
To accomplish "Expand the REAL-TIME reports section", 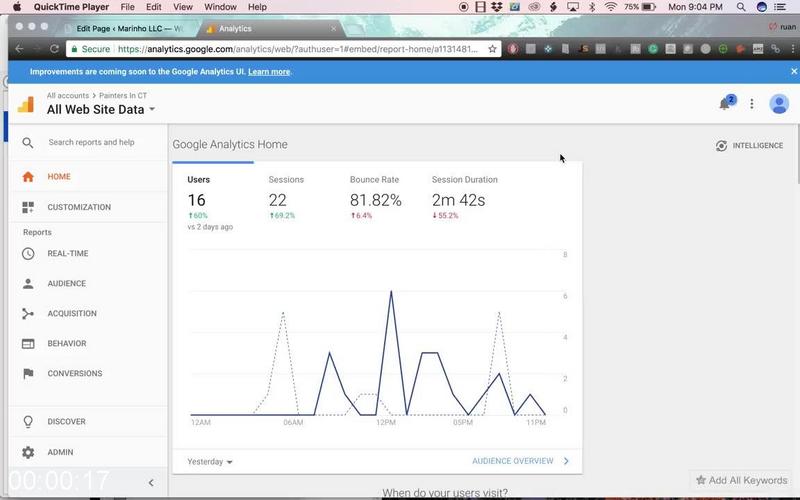I will tap(88, 254).
